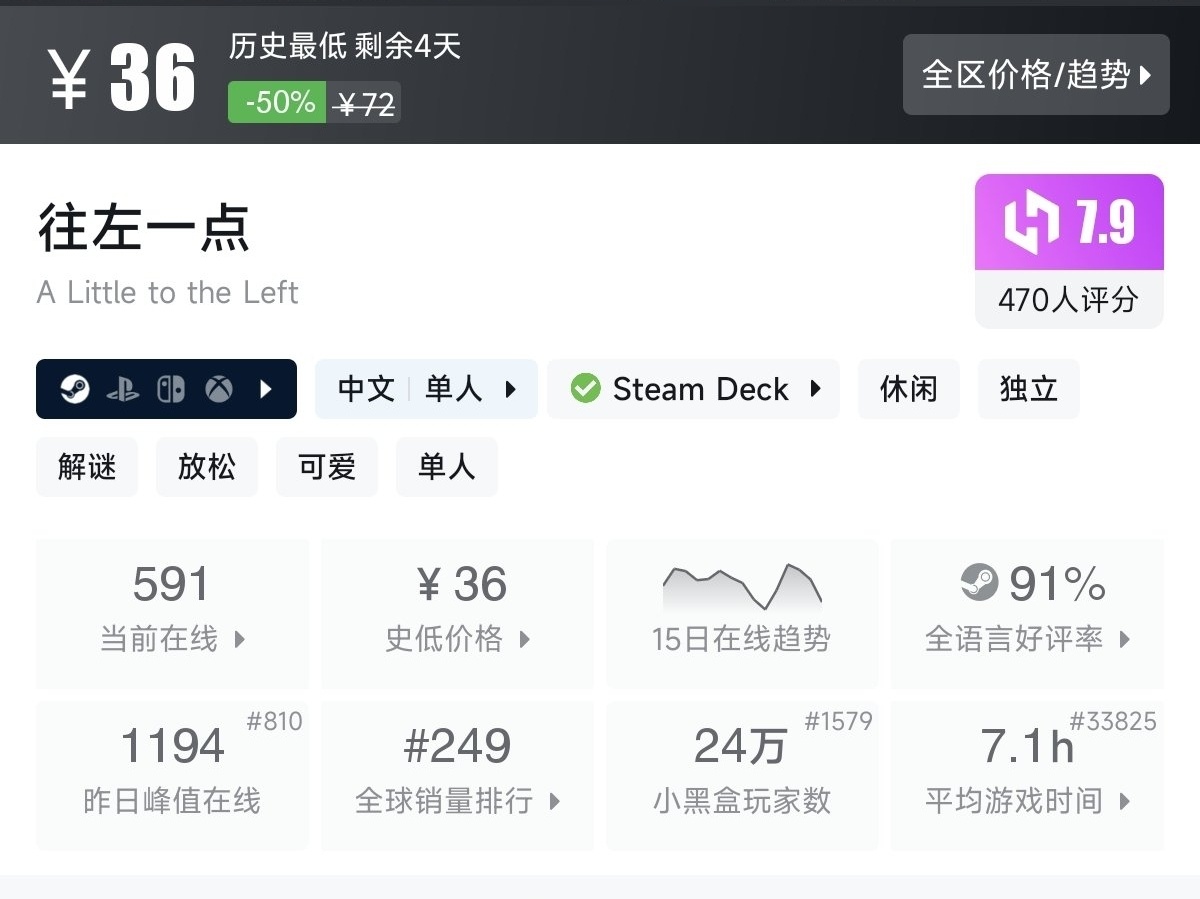Image resolution: width=1200 pixels, height=899 pixels.
Task: Expand the platform list arrow
Action: tap(266, 389)
